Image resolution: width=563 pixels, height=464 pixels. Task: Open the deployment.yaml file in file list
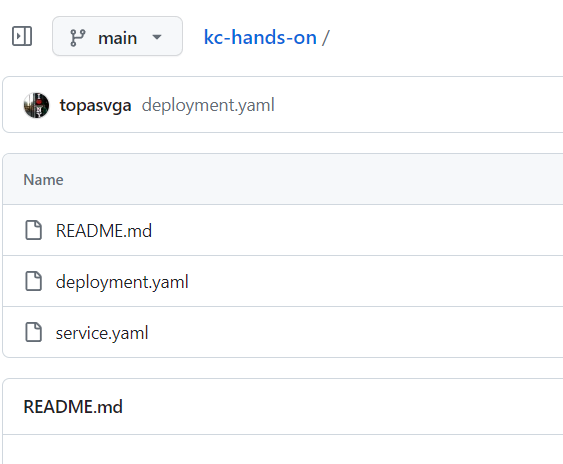click(122, 282)
